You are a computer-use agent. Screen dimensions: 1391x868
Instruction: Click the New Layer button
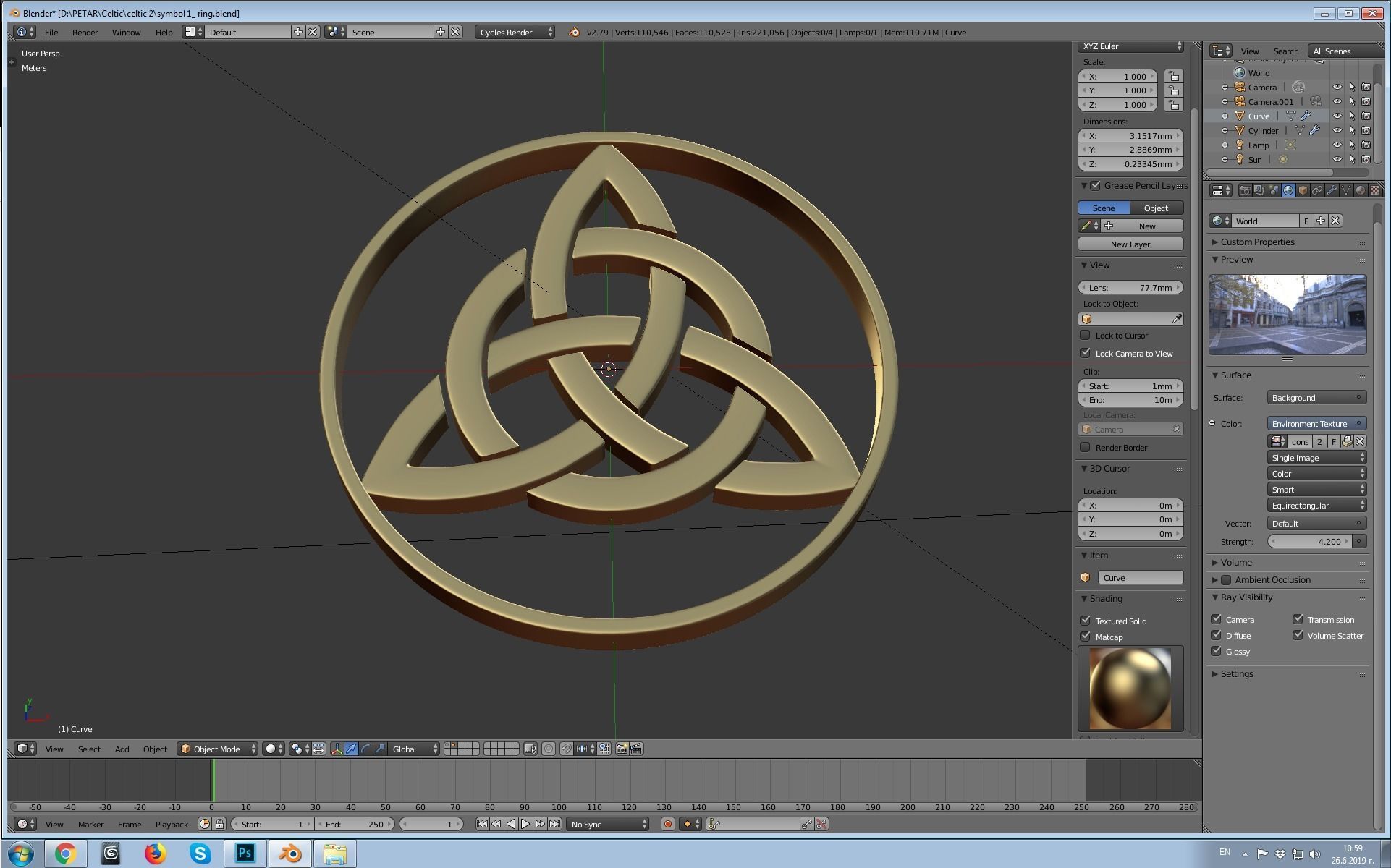pyautogui.click(x=1130, y=244)
